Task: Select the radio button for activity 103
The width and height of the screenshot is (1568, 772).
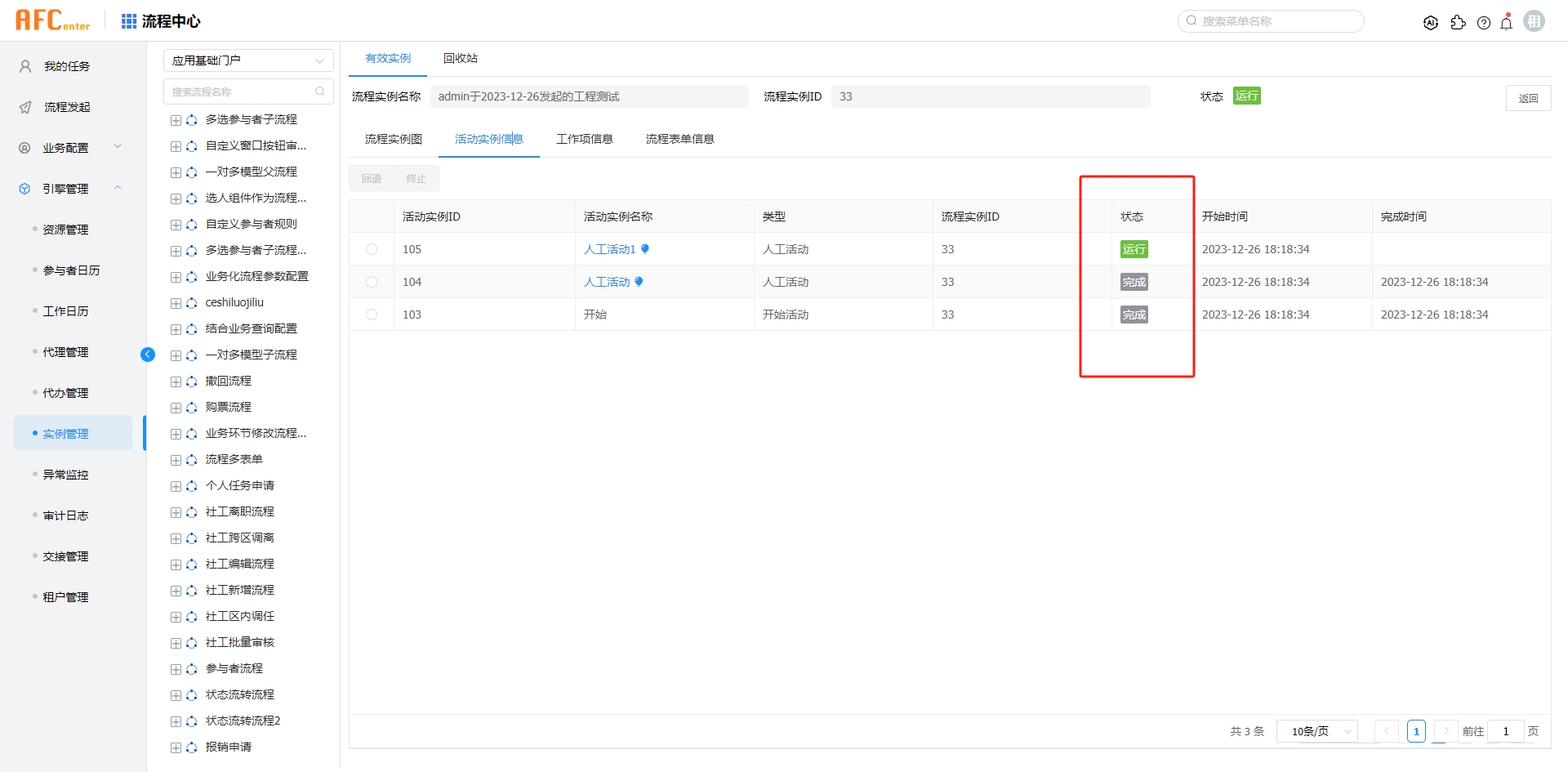Action: tap(372, 314)
